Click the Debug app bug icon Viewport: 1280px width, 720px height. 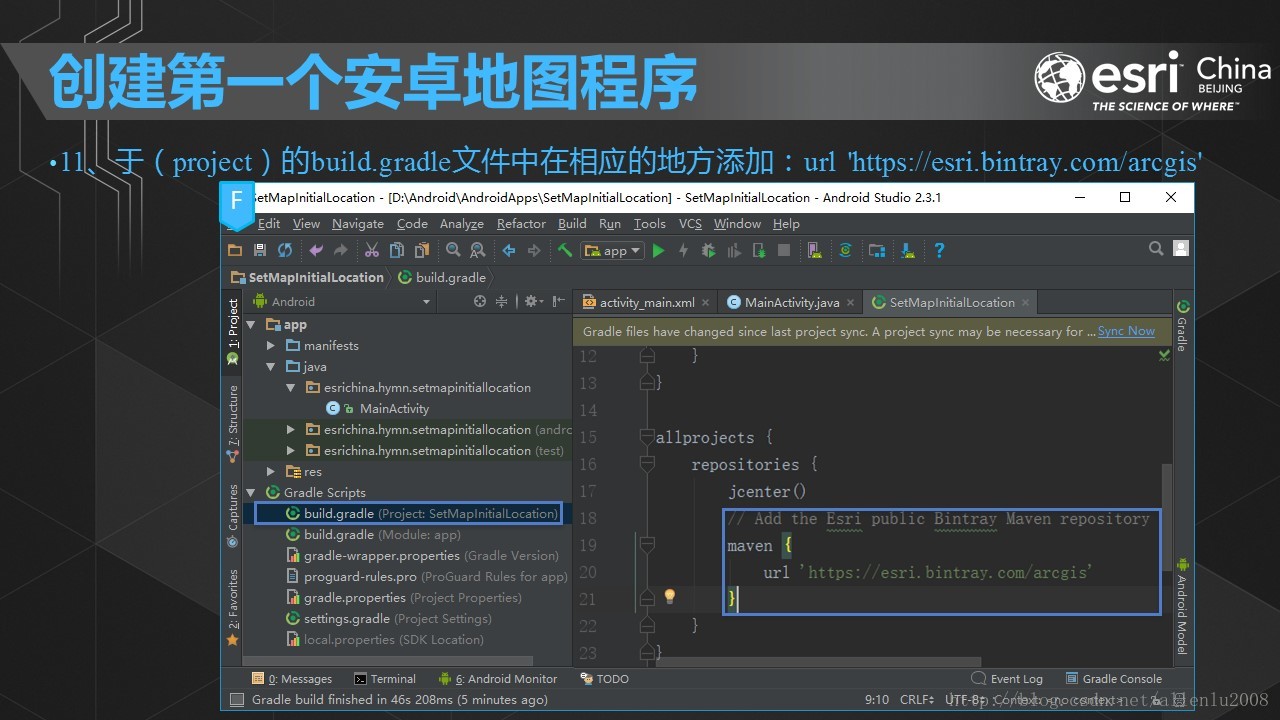pos(709,250)
